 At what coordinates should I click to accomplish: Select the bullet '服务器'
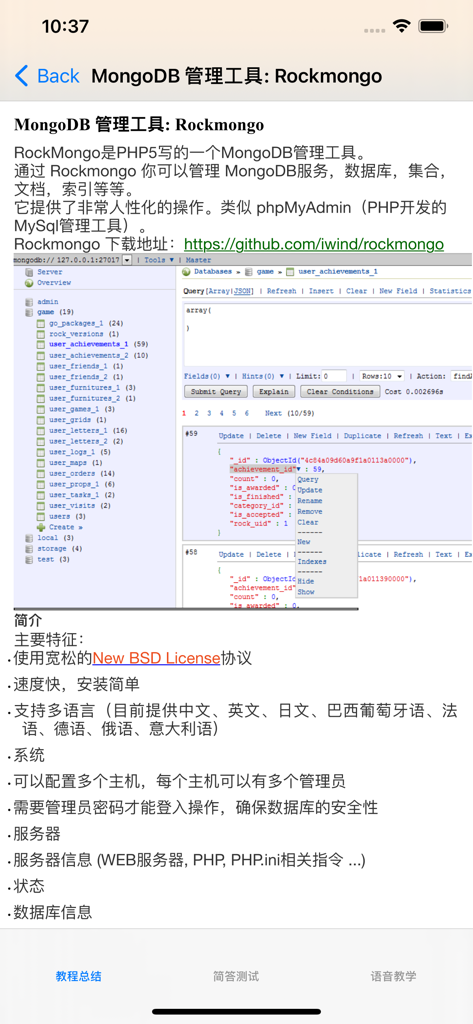tap(37, 833)
